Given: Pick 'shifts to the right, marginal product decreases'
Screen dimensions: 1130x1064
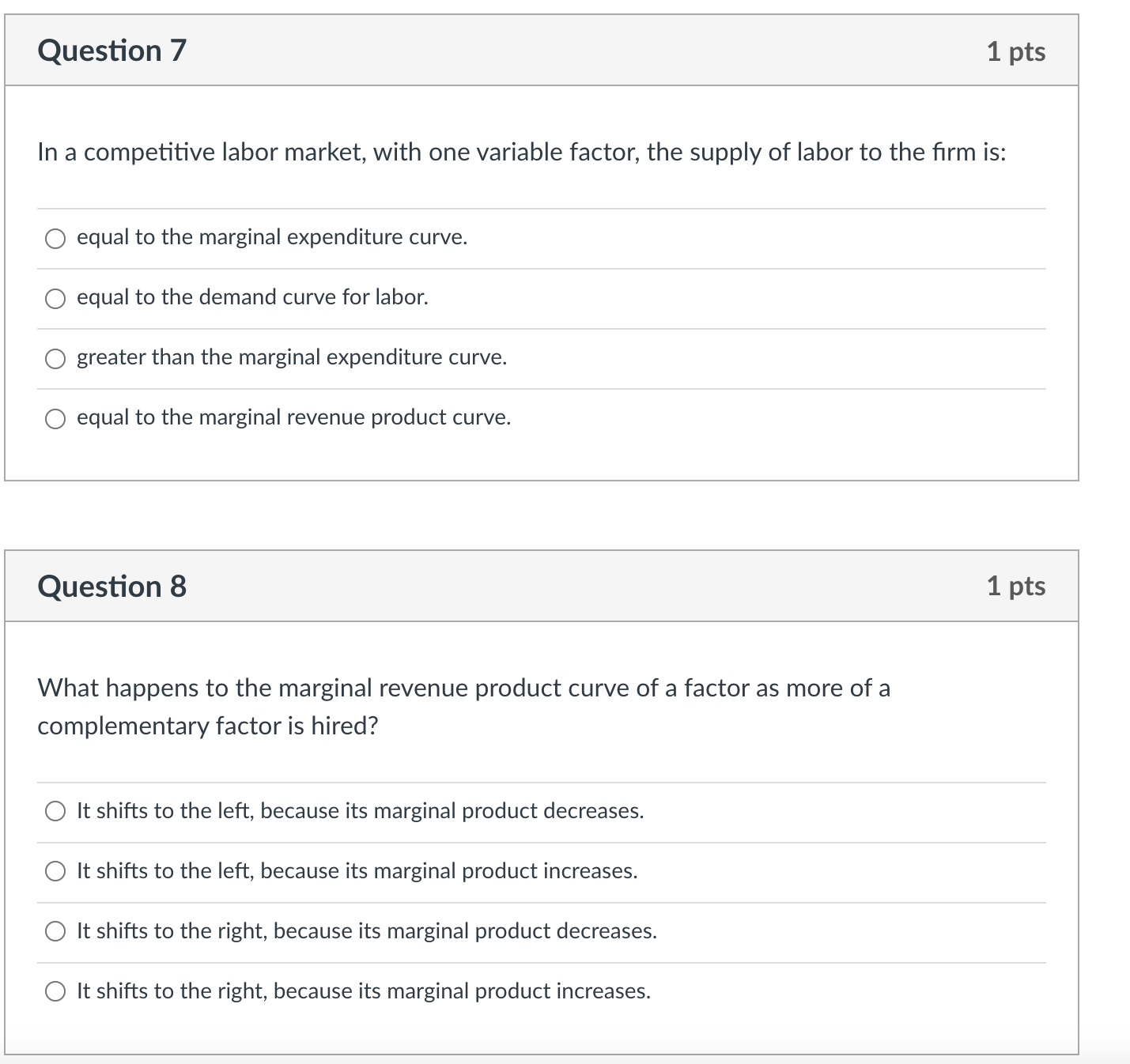Looking at the screenshot, I should (x=55, y=932).
